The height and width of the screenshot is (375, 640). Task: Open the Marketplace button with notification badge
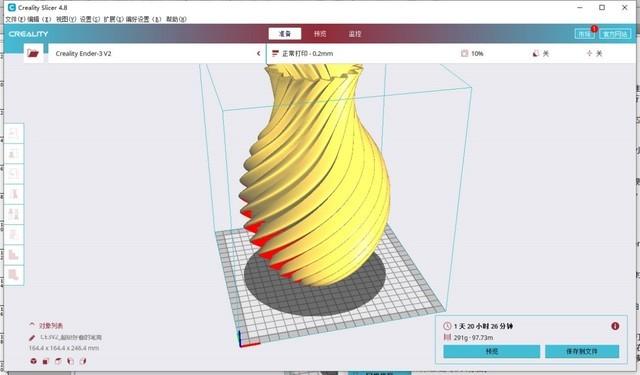(584, 34)
